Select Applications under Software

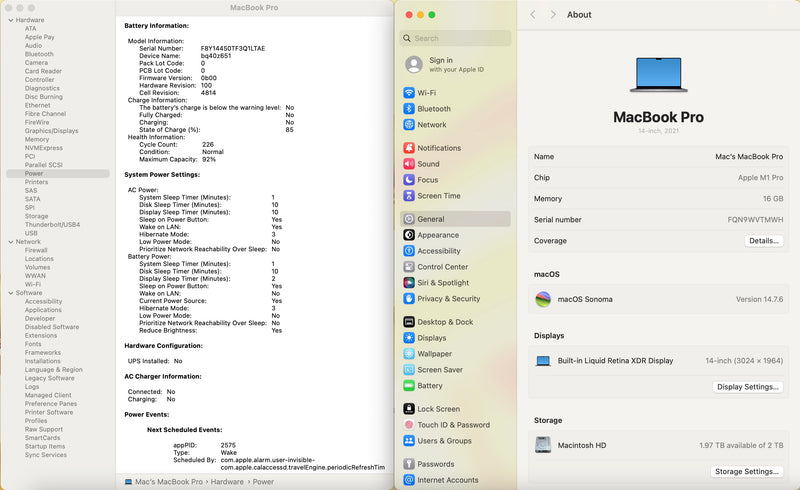click(43, 310)
